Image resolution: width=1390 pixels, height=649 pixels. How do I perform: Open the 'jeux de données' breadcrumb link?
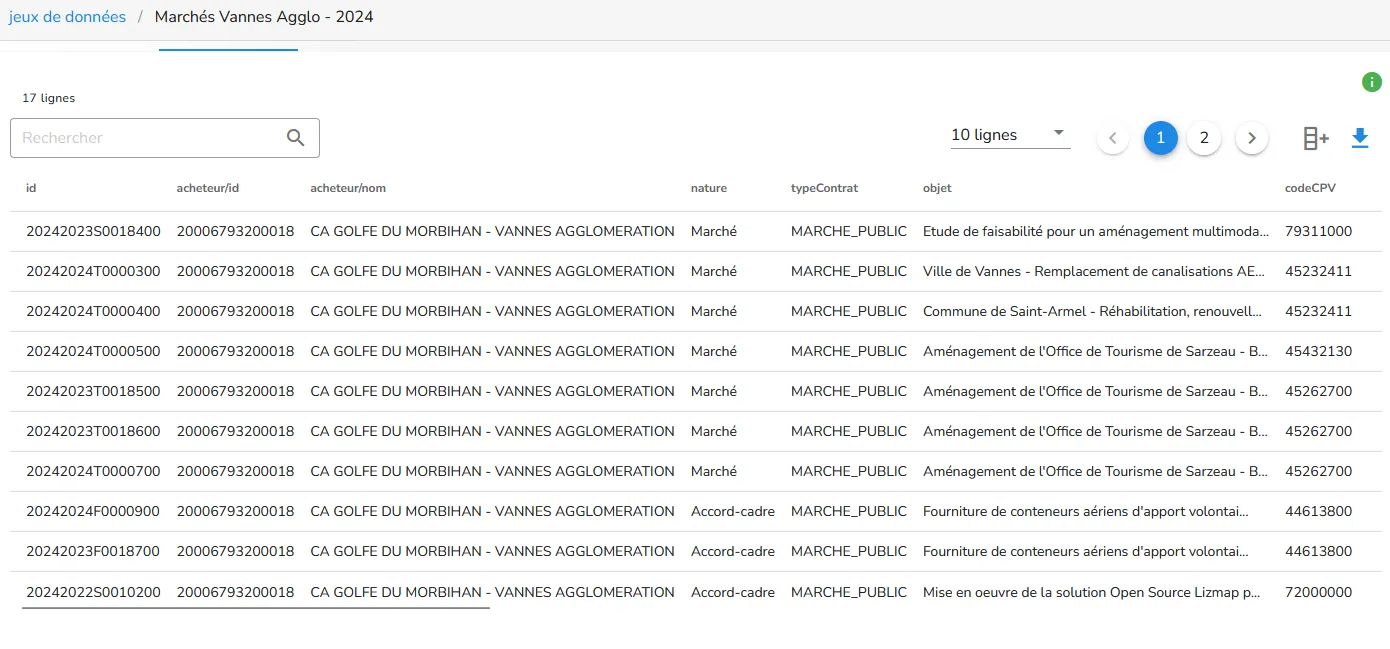coord(67,17)
